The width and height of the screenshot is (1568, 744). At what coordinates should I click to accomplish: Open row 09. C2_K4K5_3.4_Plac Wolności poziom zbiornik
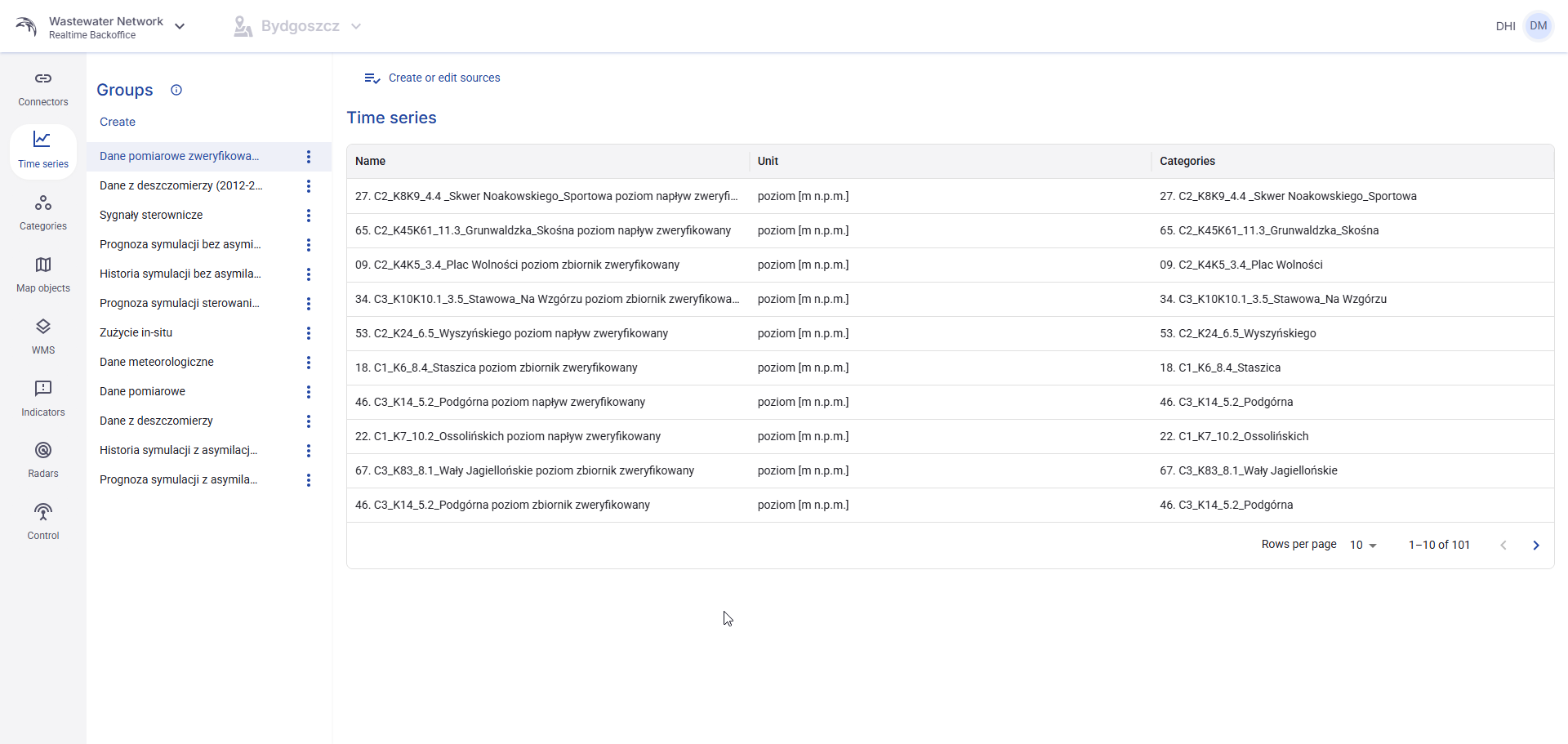pyautogui.click(x=950, y=265)
